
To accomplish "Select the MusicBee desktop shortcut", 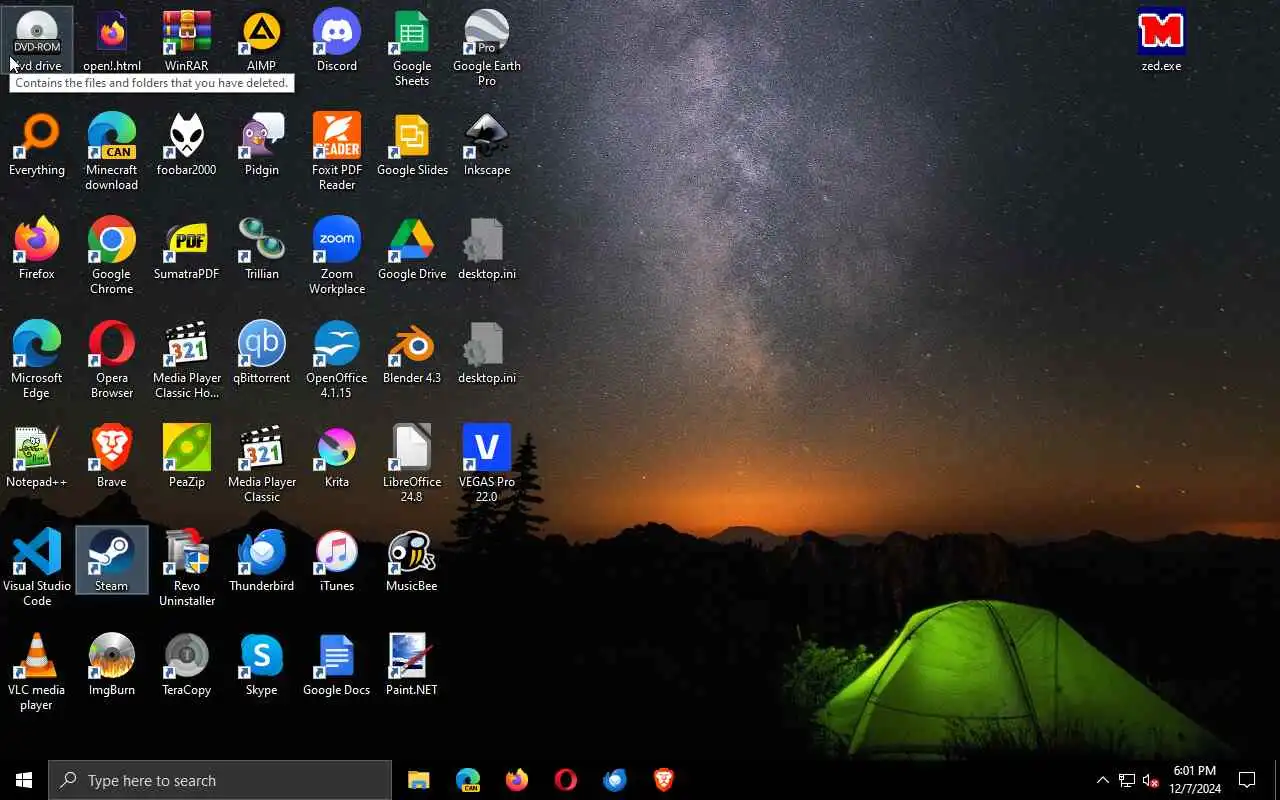I will click(x=412, y=561).
